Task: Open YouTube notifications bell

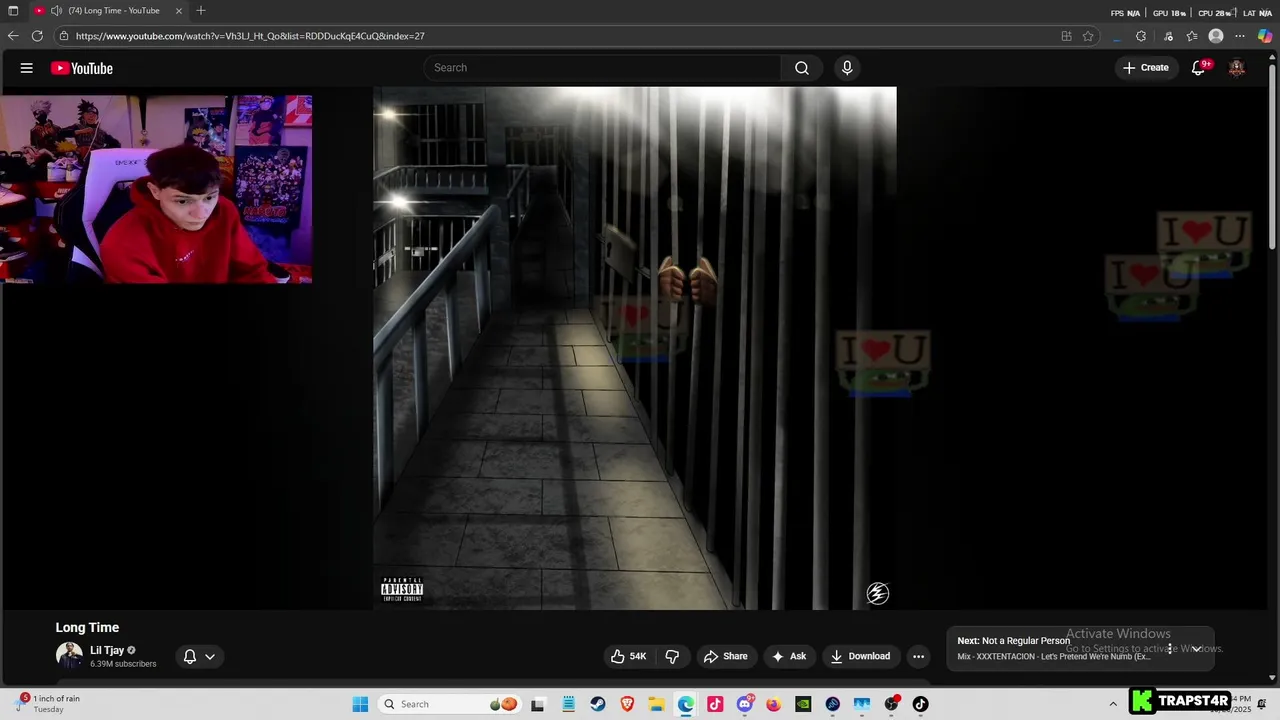Action: point(1199,68)
